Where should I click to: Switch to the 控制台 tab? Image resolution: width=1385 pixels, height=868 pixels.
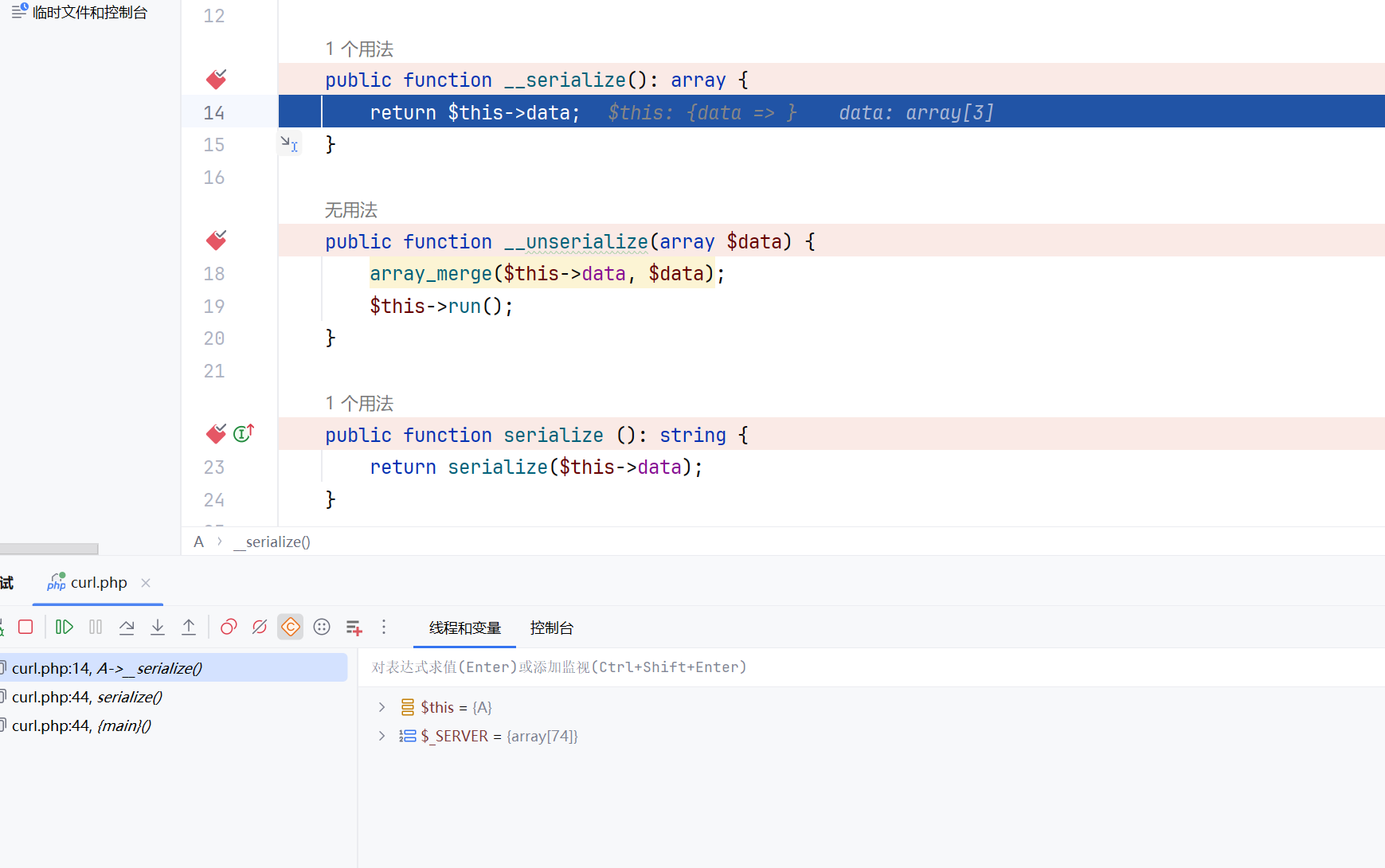pyautogui.click(x=551, y=628)
